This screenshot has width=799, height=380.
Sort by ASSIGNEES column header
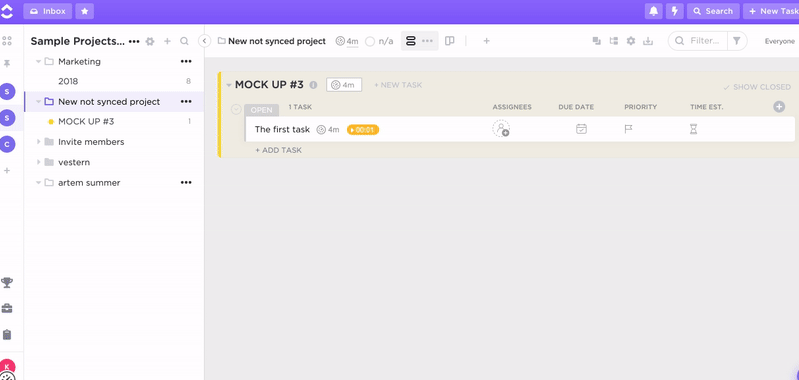[512, 107]
